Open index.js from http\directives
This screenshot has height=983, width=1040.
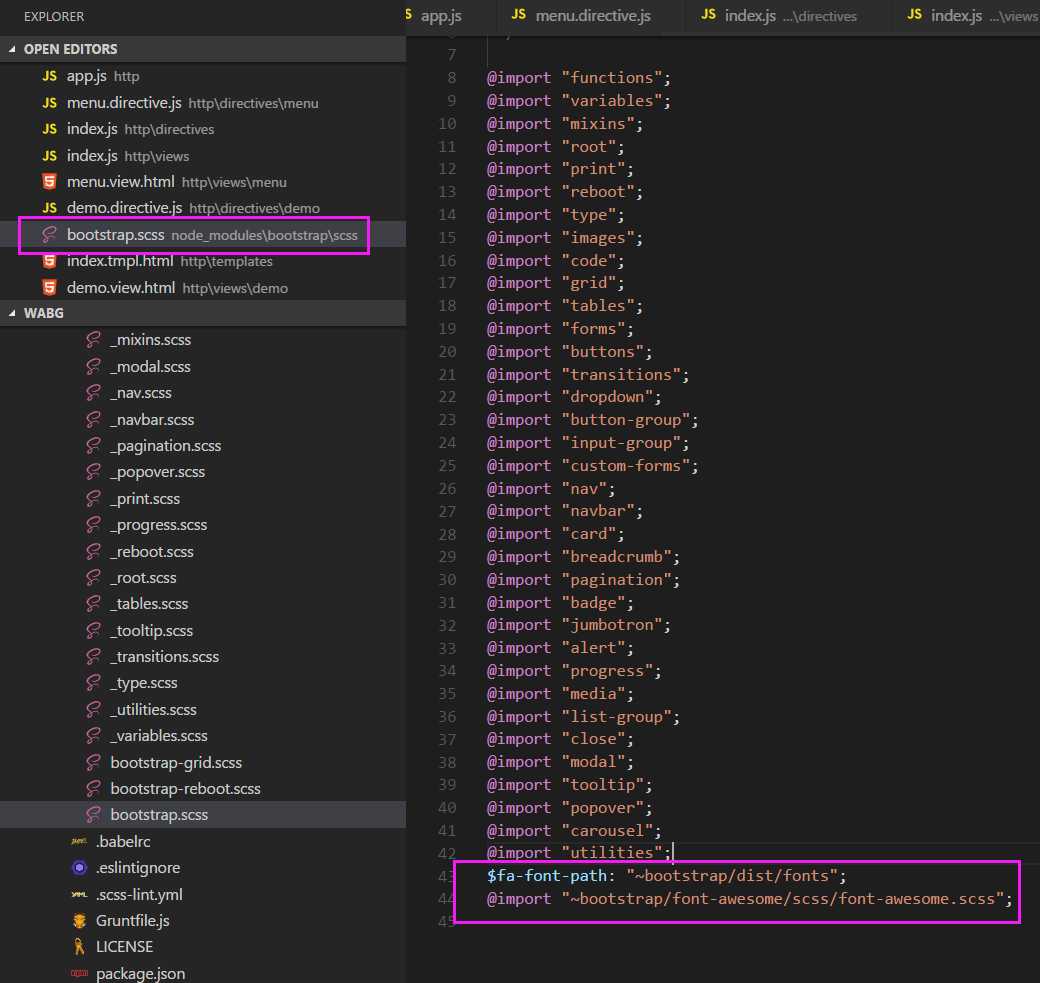(203, 129)
